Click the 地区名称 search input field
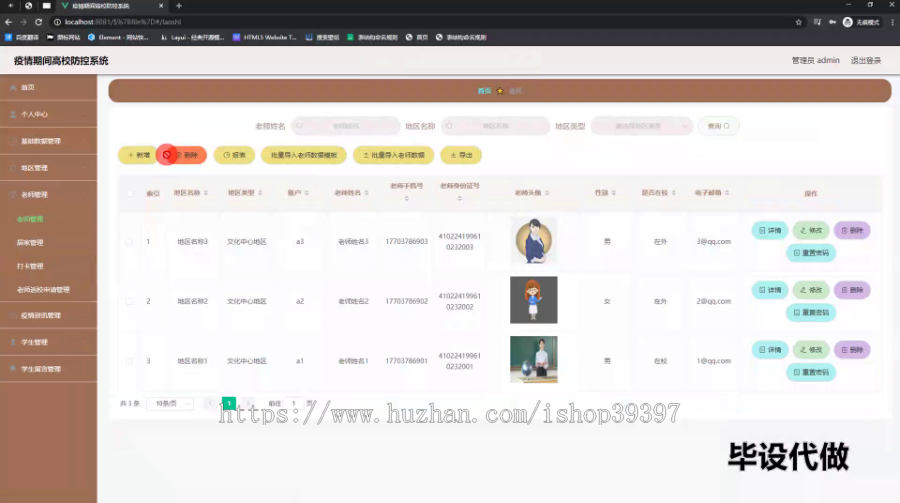The image size is (900, 503). (495, 126)
